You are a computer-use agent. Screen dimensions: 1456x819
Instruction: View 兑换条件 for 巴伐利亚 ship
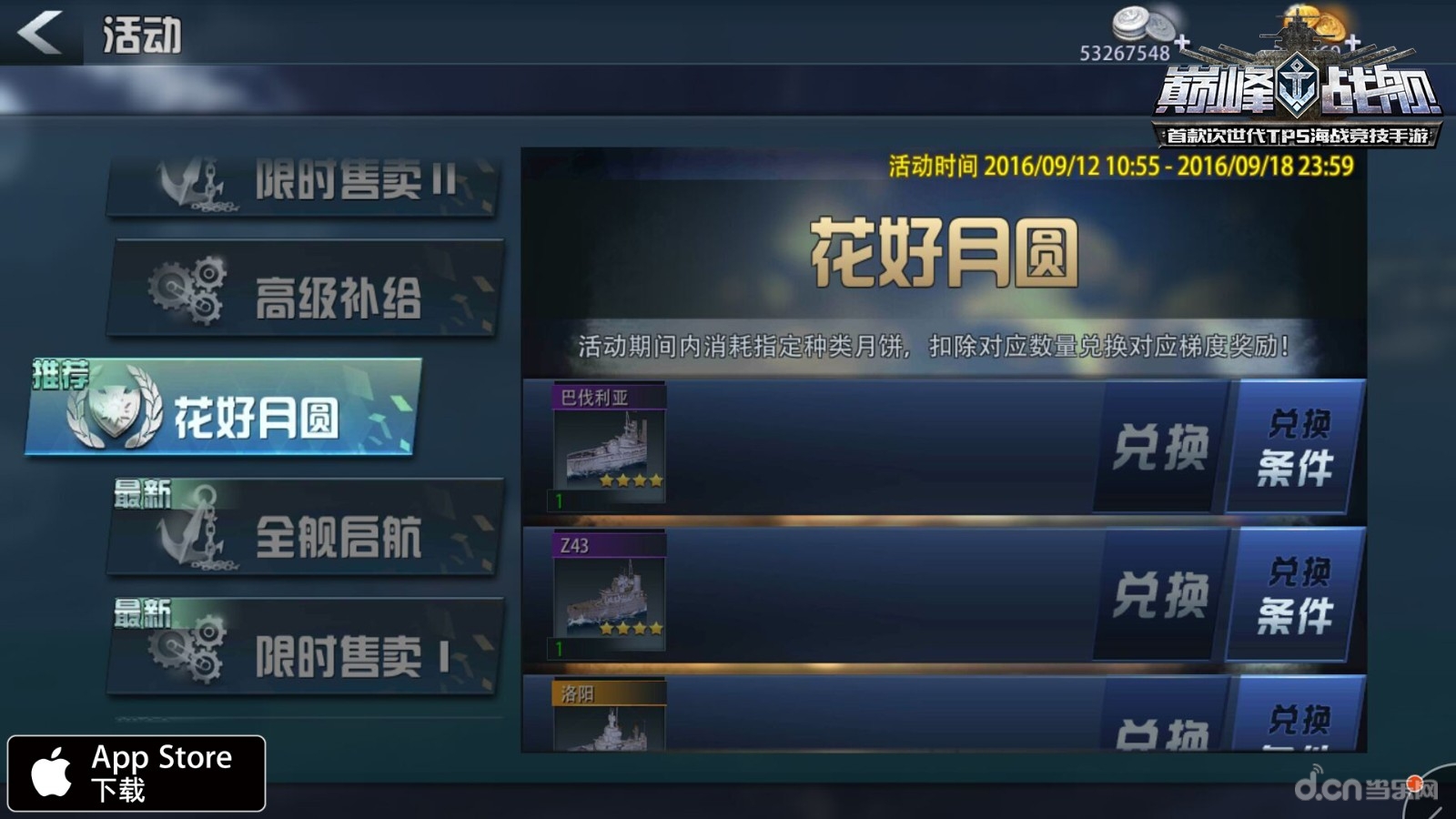(1295, 447)
